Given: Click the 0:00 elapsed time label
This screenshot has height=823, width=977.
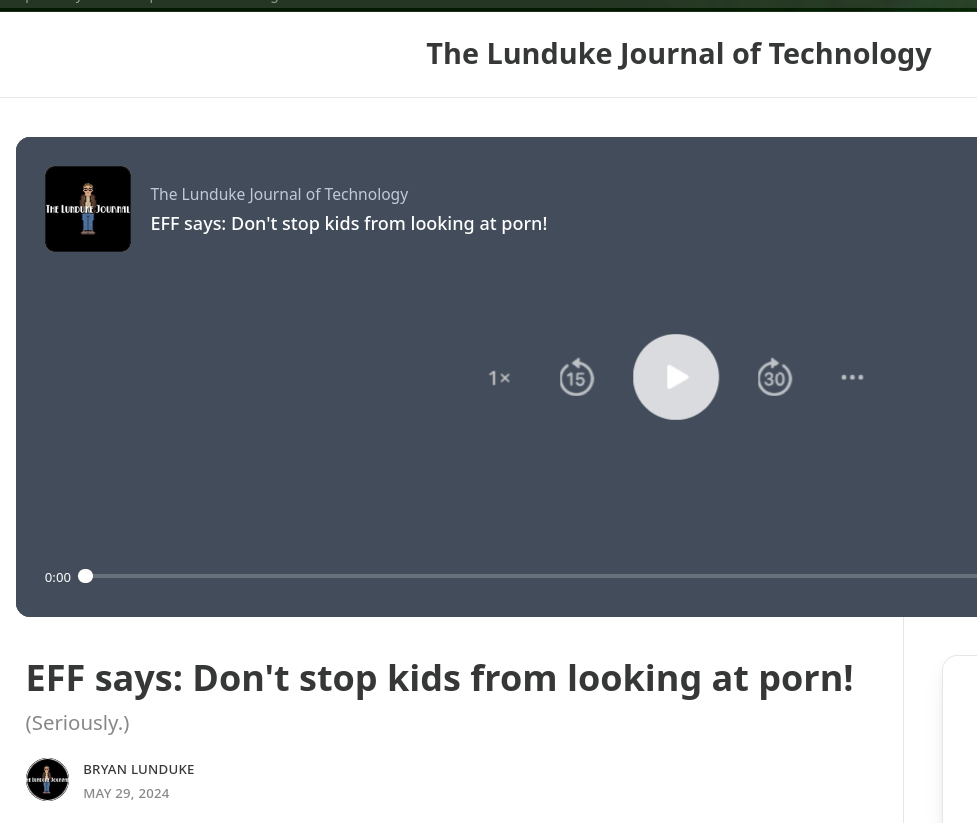Looking at the screenshot, I should pyautogui.click(x=57, y=578).
